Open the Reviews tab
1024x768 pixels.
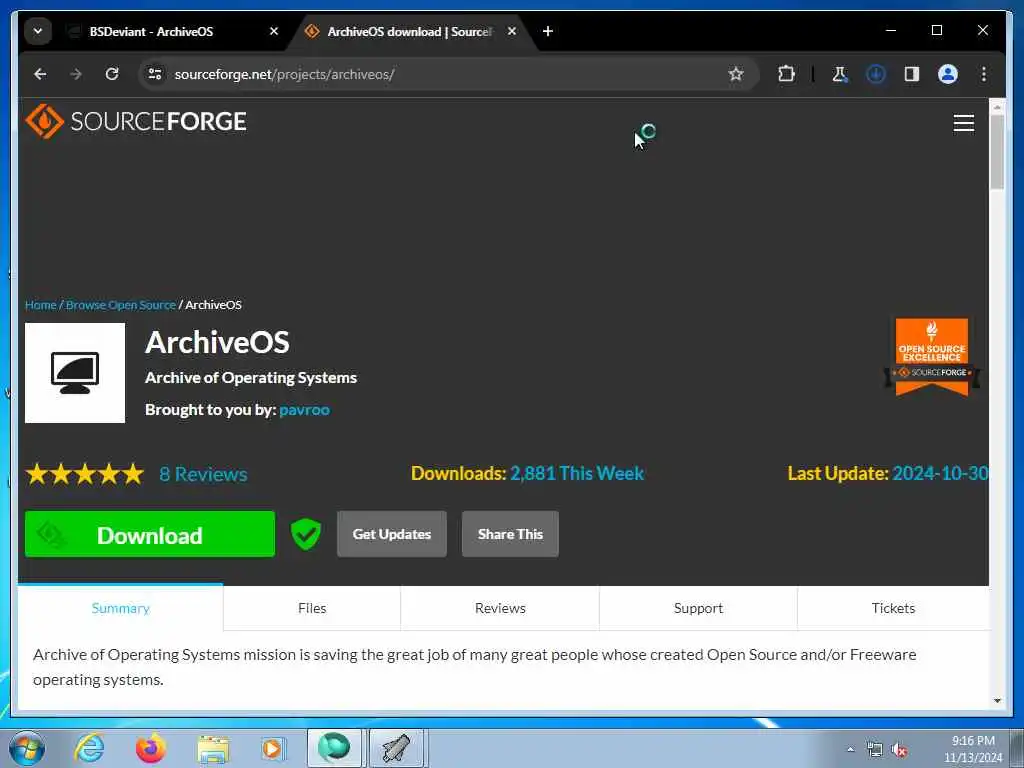(500, 608)
